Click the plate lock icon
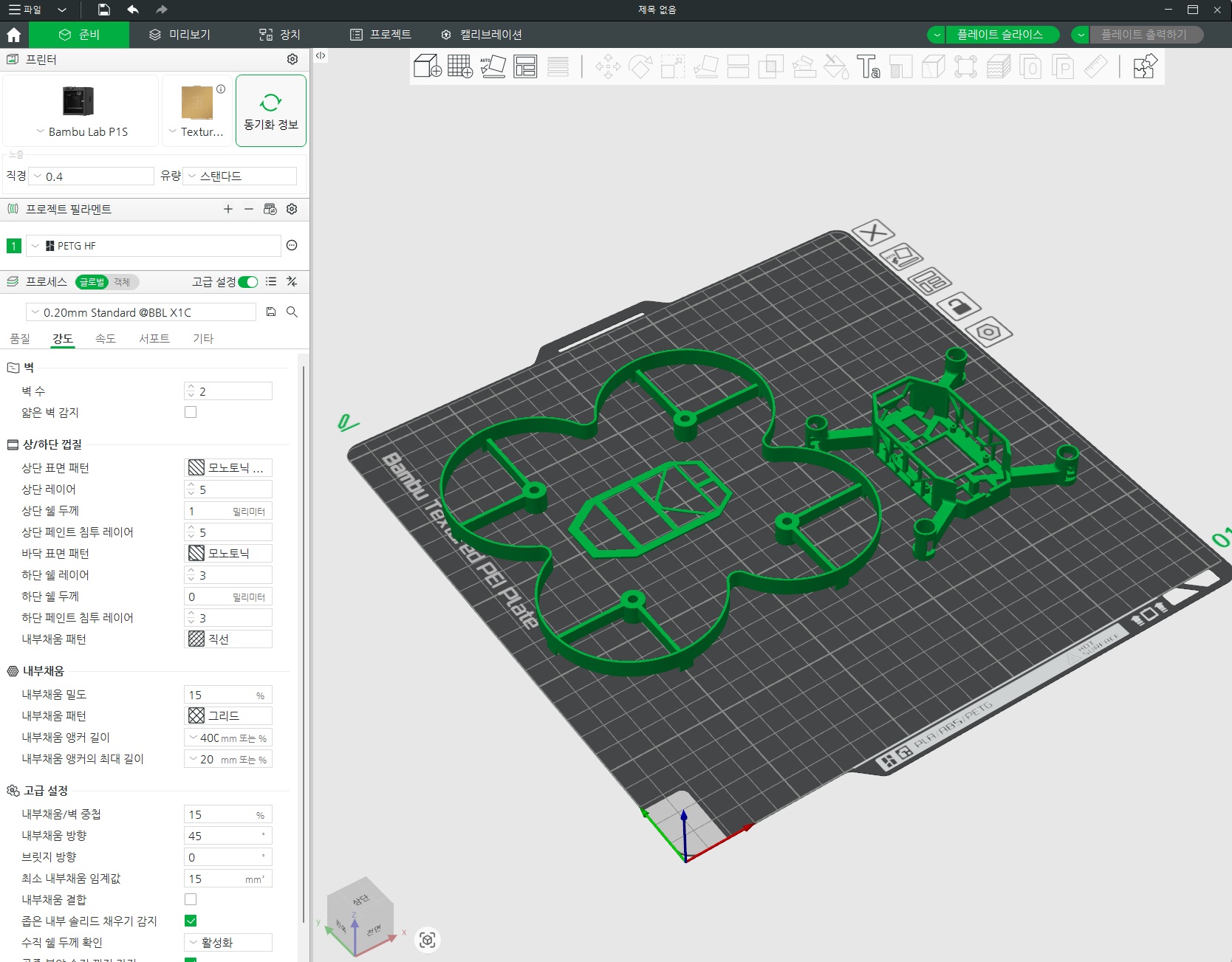Image resolution: width=1232 pixels, height=962 pixels. point(958,305)
